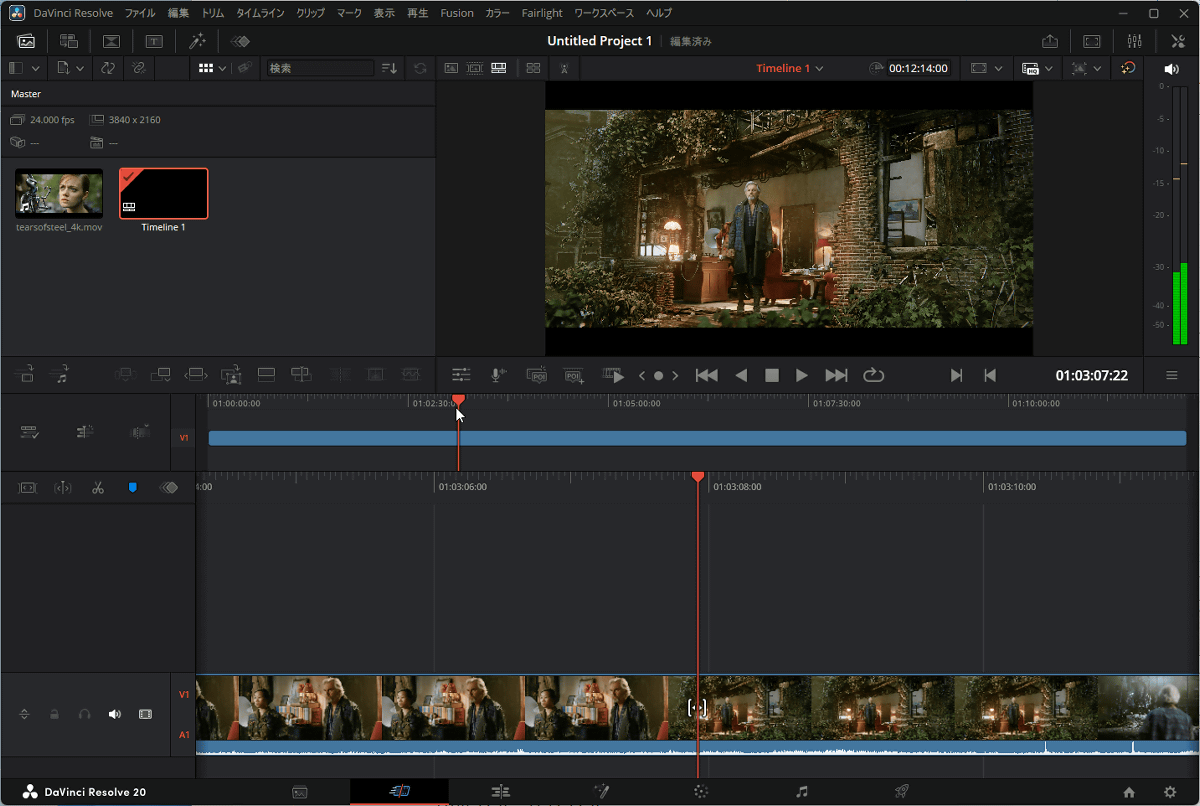The height and width of the screenshot is (806, 1200).
Task: Open the Titles panel icon
Action: point(154,41)
